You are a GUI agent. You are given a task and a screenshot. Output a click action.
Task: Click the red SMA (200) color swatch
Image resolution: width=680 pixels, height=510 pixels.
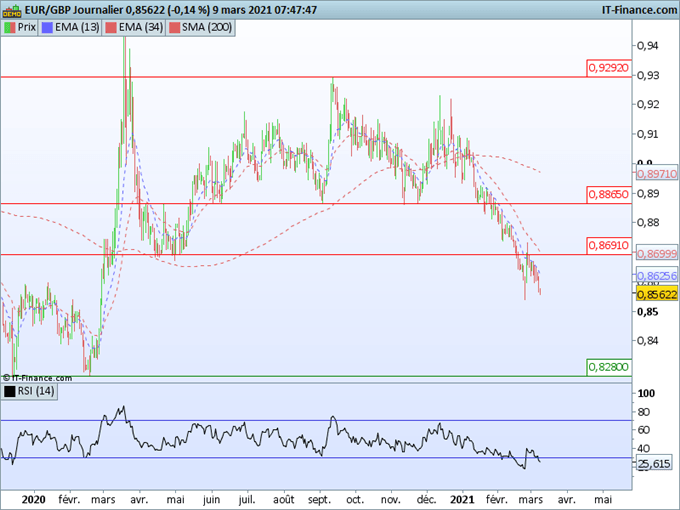(x=174, y=28)
